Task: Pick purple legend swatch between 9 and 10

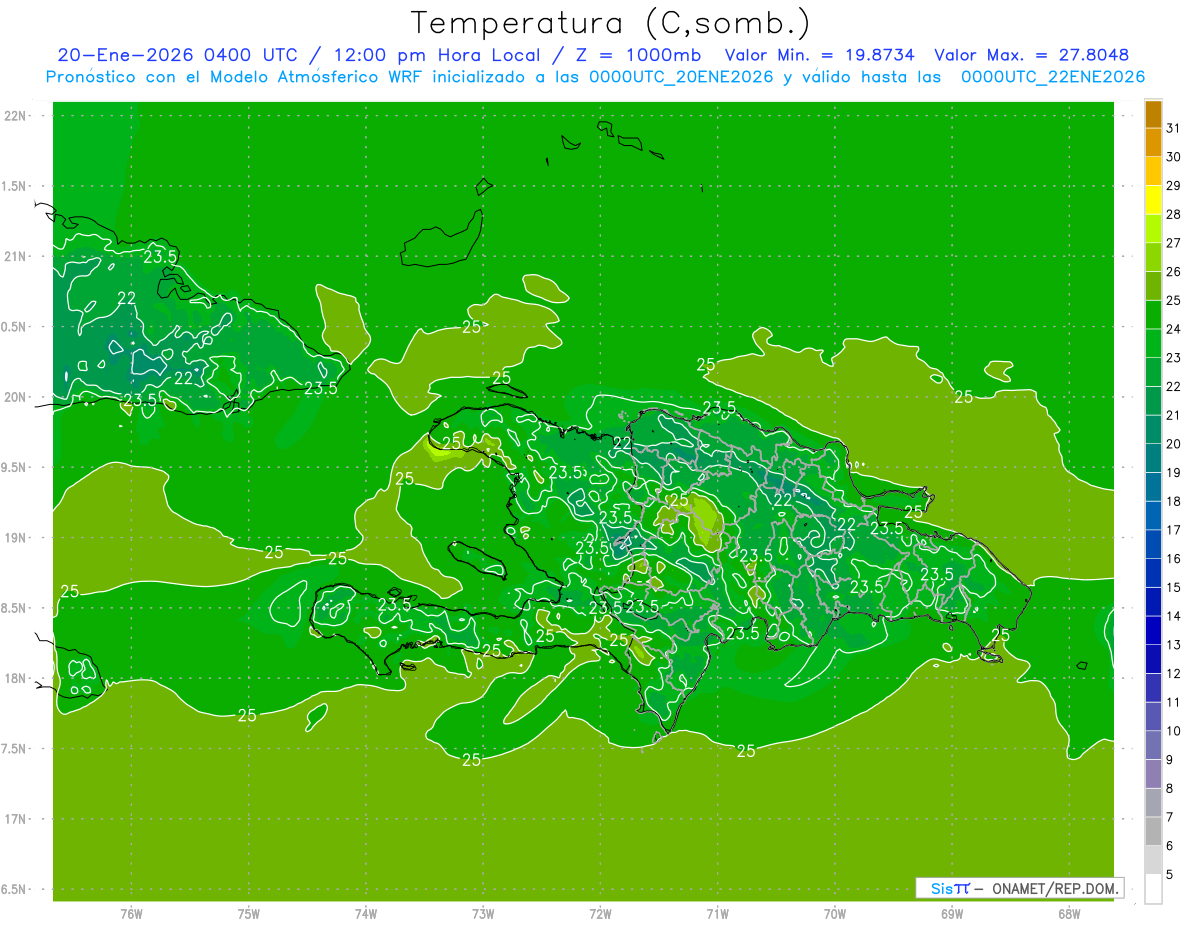Action: [x=1153, y=746]
